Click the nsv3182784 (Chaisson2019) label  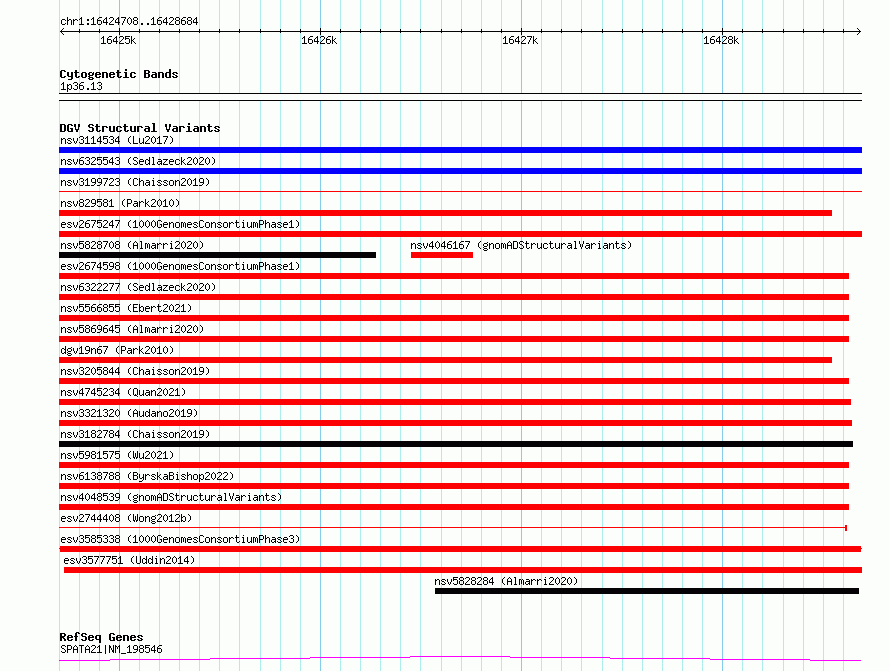[135, 434]
